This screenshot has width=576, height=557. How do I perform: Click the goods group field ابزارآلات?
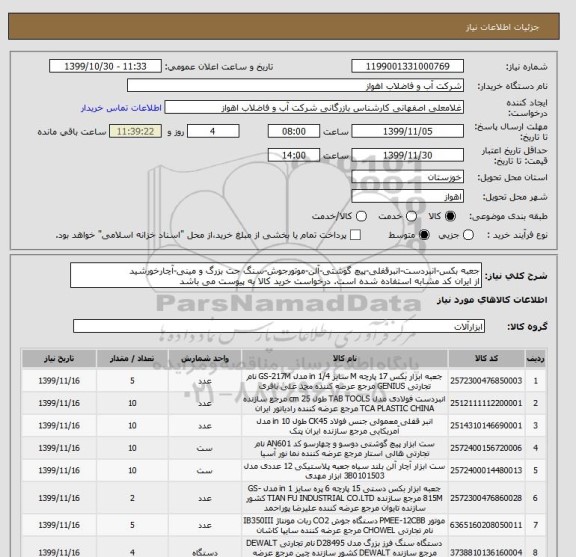pyautogui.click(x=279, y=326)
